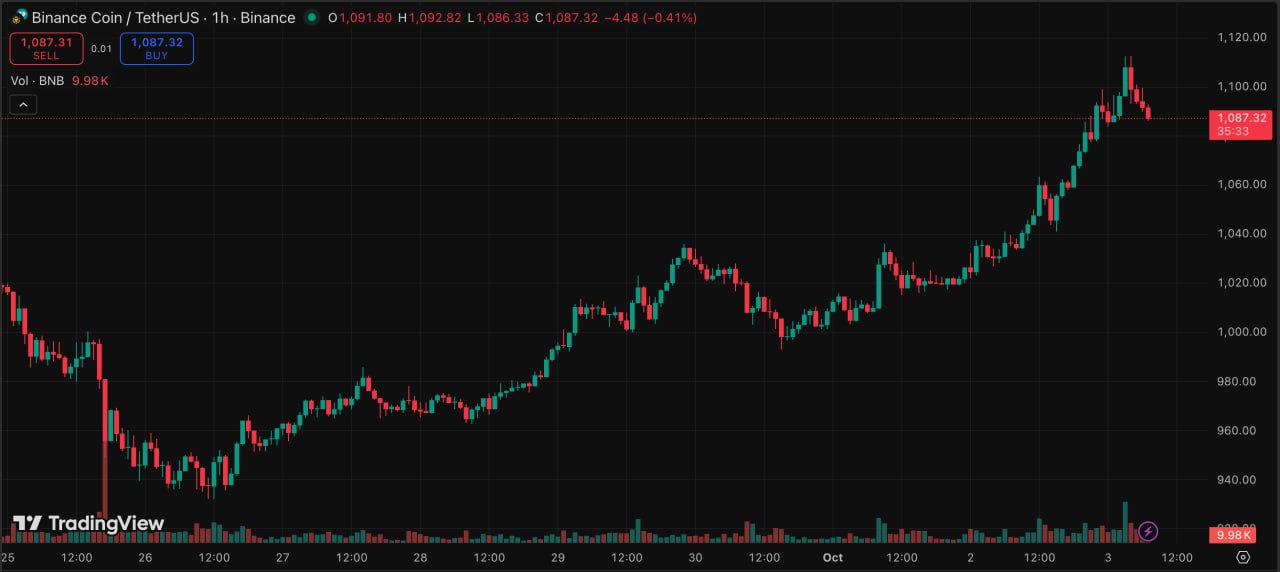This screenshot has height=572, width=1280.
Task: Click the 1,040.00 price axis label
Action: click(1242, 233)
